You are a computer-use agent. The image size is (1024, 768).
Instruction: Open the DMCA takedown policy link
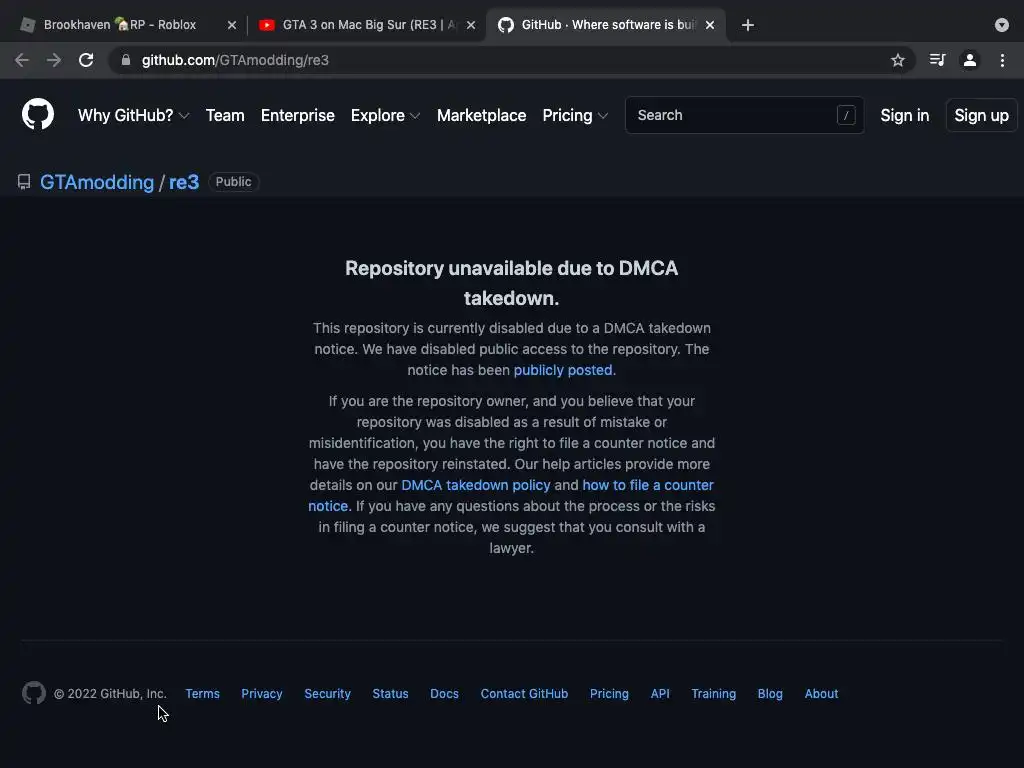click(x=475, y=485)
